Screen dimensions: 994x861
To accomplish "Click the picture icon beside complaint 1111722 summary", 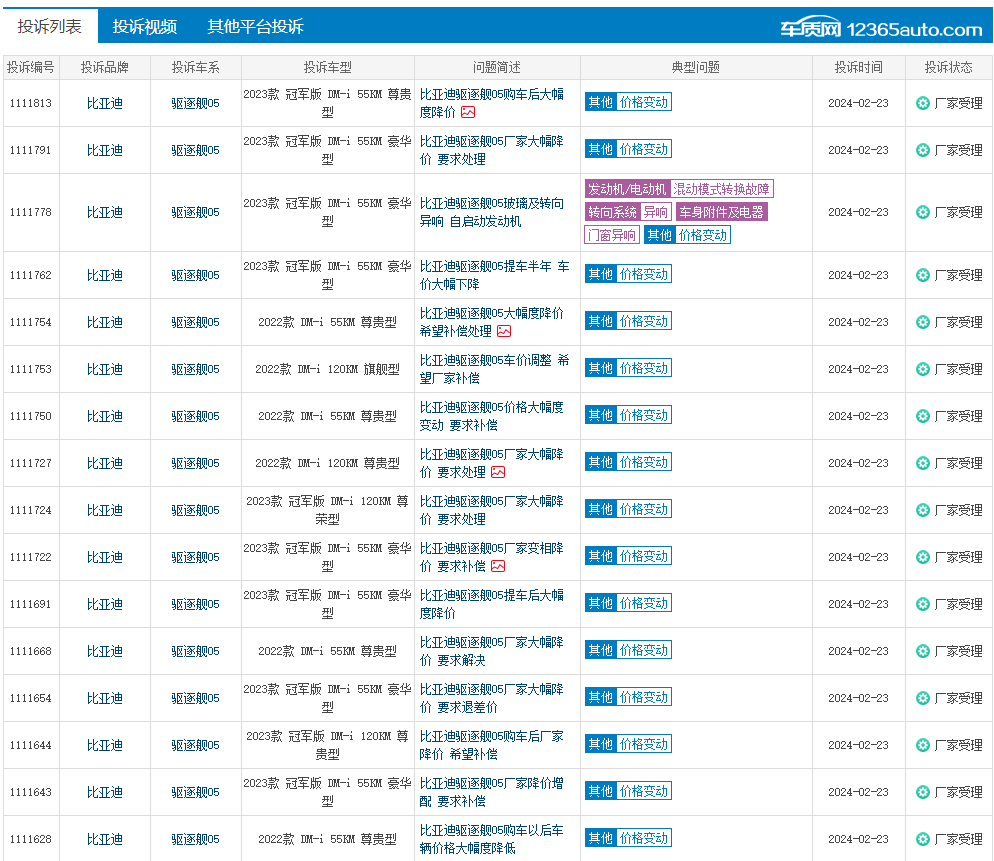I will point(499,566).
